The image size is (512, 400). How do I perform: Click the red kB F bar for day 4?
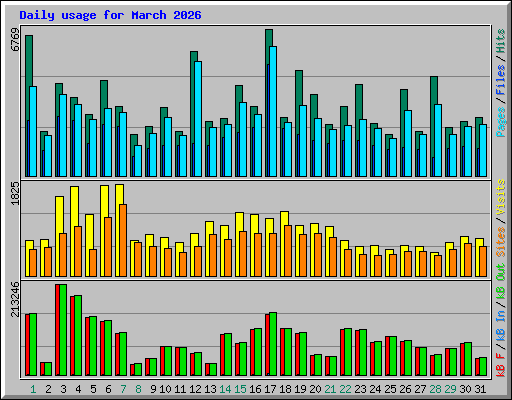pyautogui.click(x=72, y=336)
